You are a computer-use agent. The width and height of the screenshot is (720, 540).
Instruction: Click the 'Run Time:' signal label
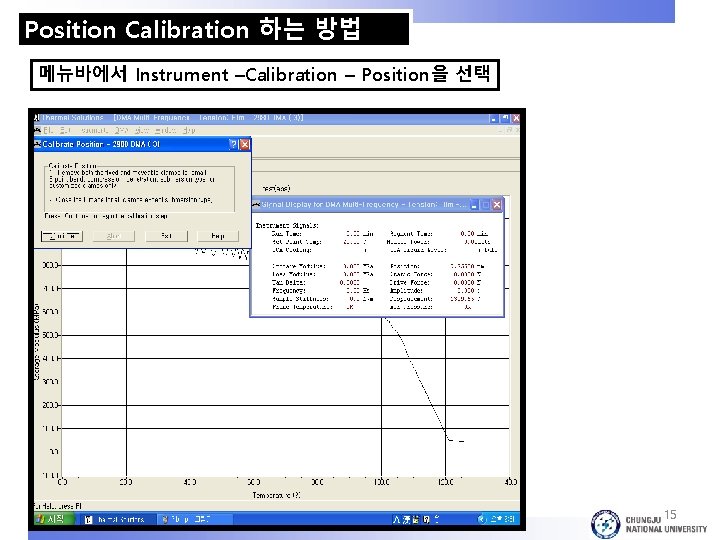pos(286,234)
